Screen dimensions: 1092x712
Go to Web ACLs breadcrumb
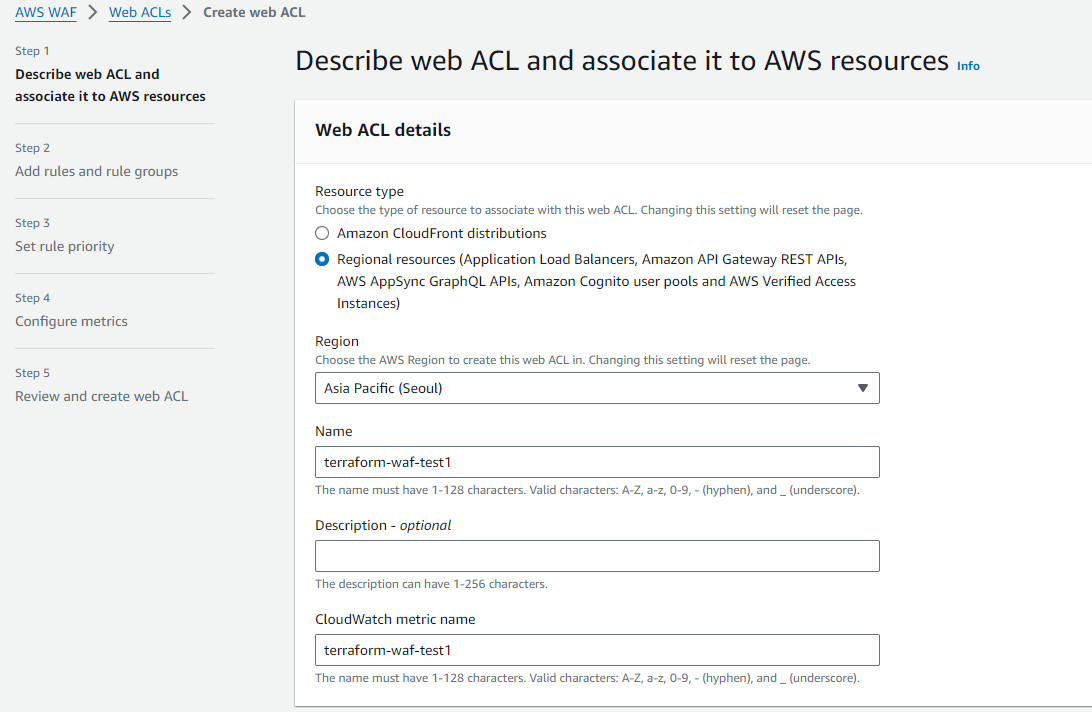tap(140, 13)
